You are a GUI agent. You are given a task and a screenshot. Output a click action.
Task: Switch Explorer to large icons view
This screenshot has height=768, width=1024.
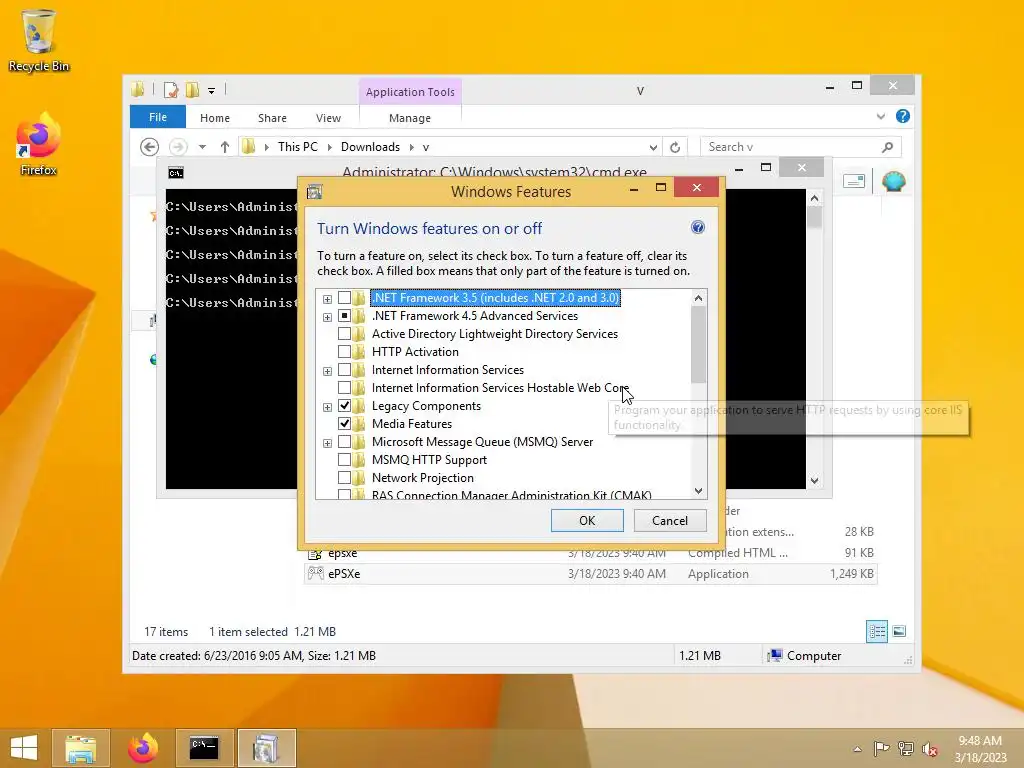point(899,631)
